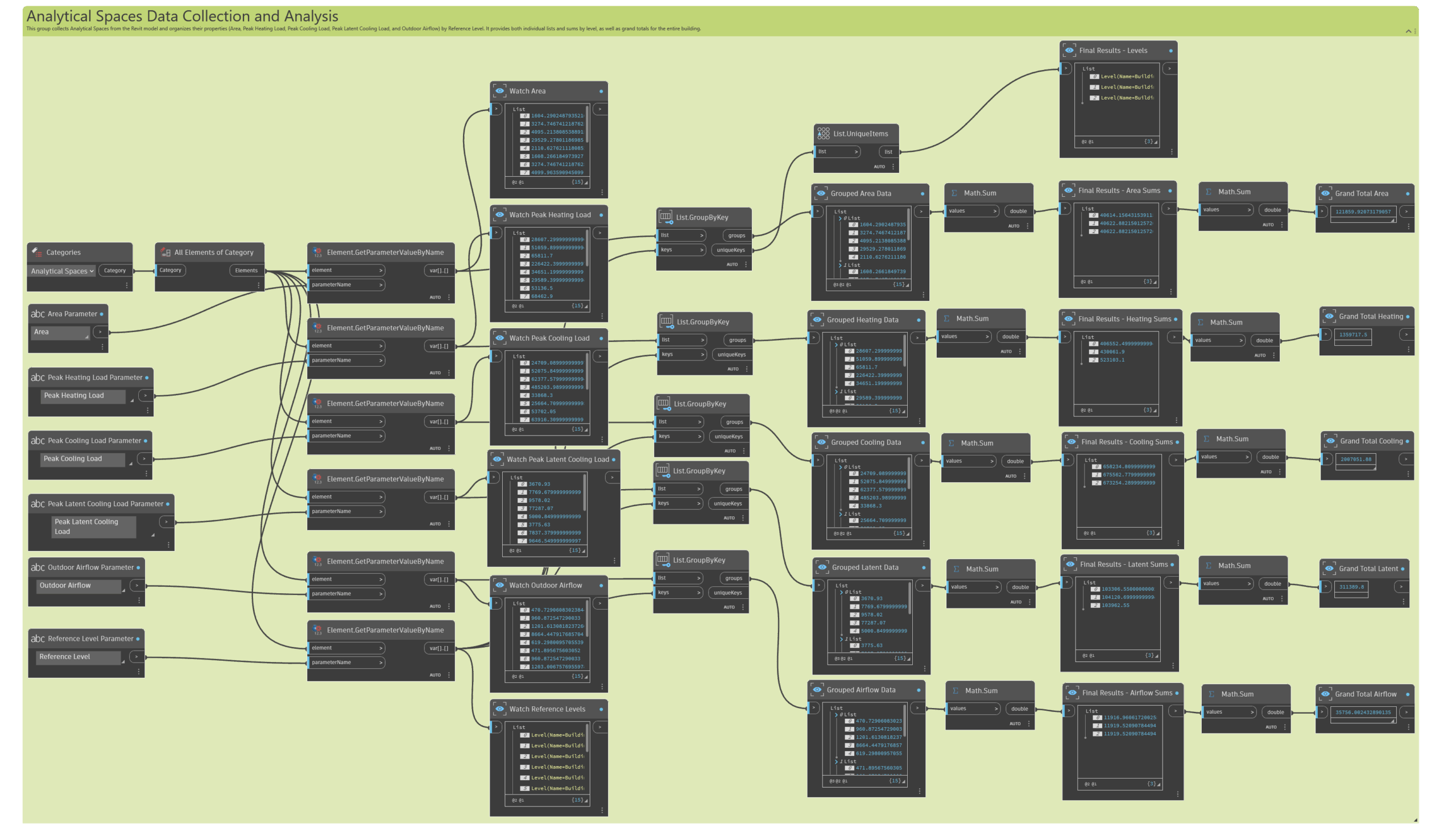
Task: Click the eye icon on Grand Total Area node
Action: click(x=1325, y=193)
